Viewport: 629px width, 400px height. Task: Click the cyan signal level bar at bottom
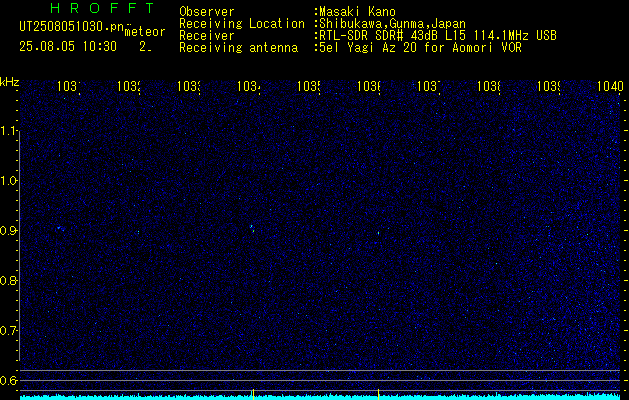pyautogui.click(x=320, y=397)
